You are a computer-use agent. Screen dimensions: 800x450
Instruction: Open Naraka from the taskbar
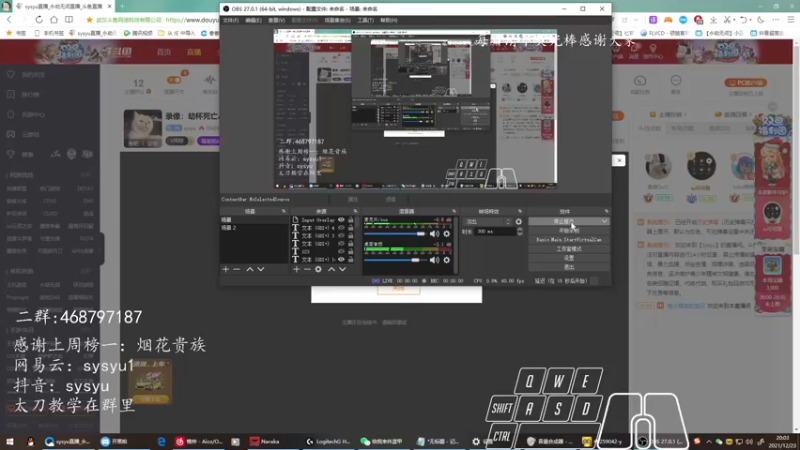coord(265,441)
